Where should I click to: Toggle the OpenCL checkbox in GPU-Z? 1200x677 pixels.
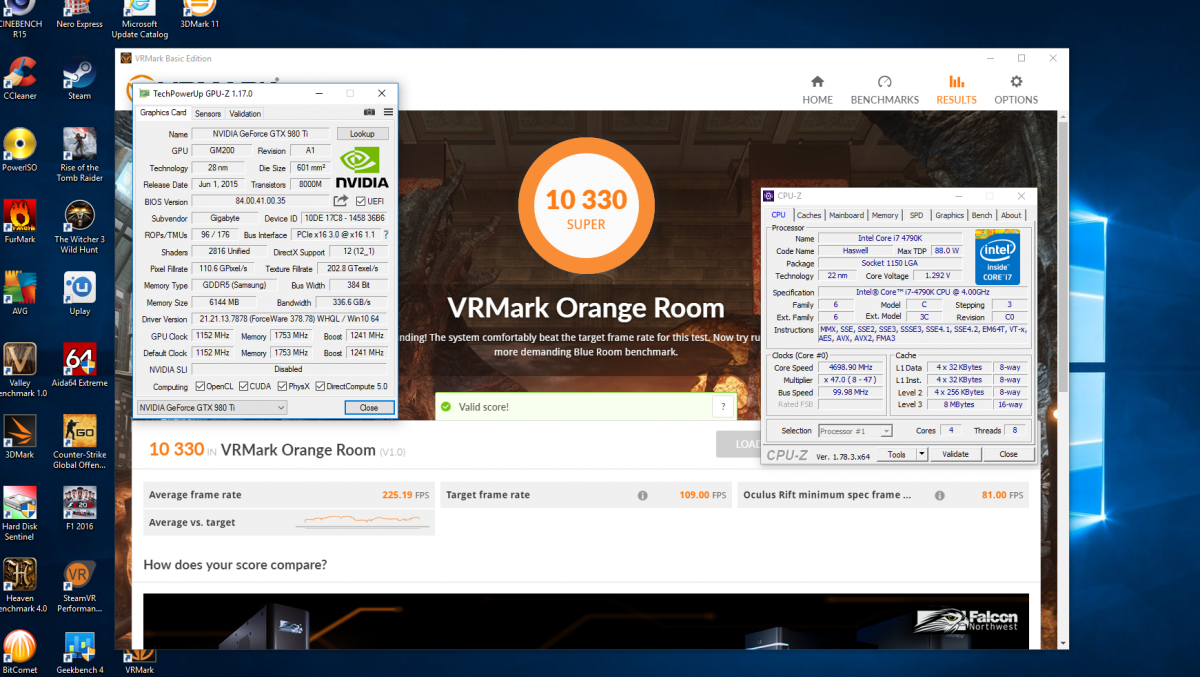pyautogui.click(x=201, y=386)
